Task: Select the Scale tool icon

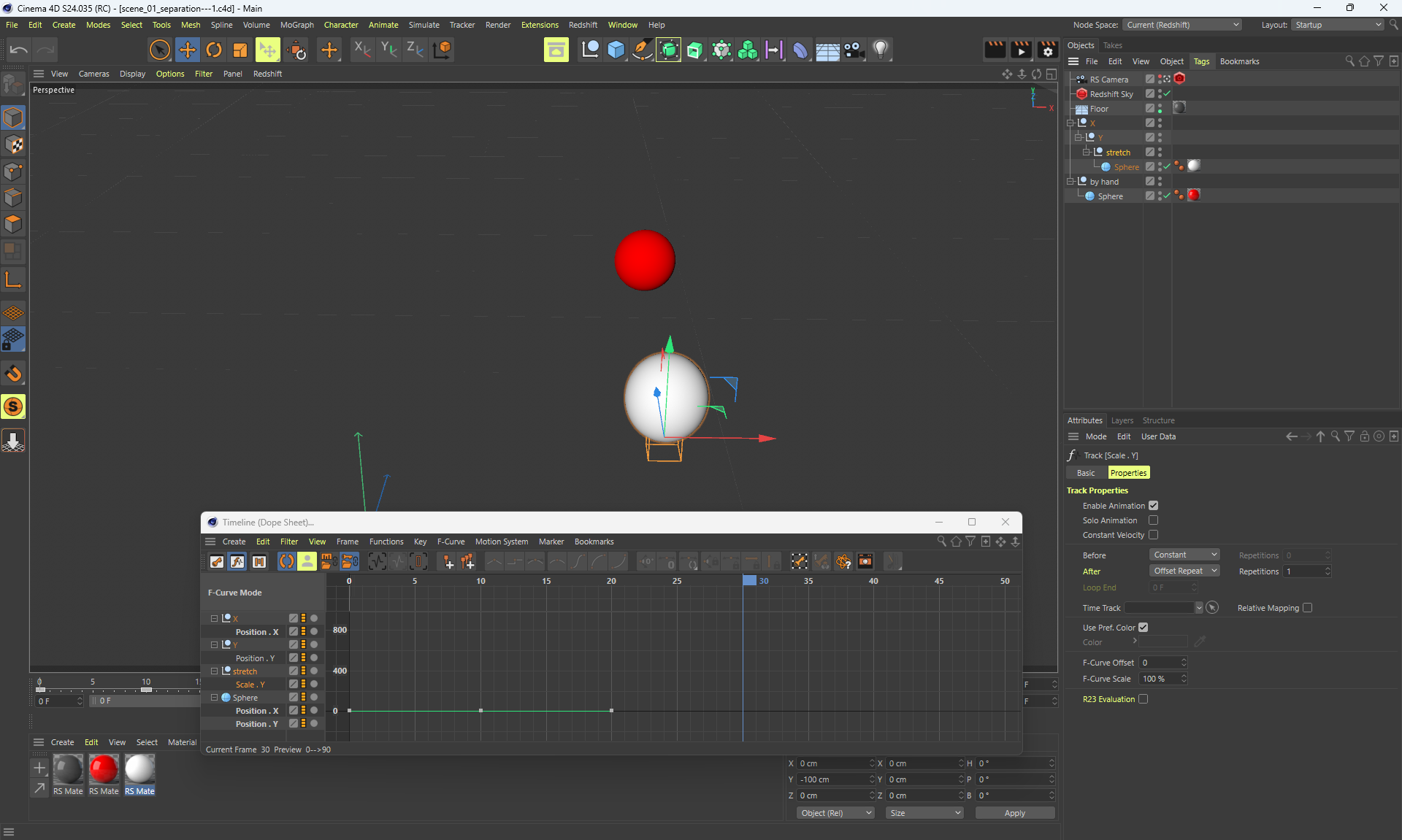Action: coord(240,50)
